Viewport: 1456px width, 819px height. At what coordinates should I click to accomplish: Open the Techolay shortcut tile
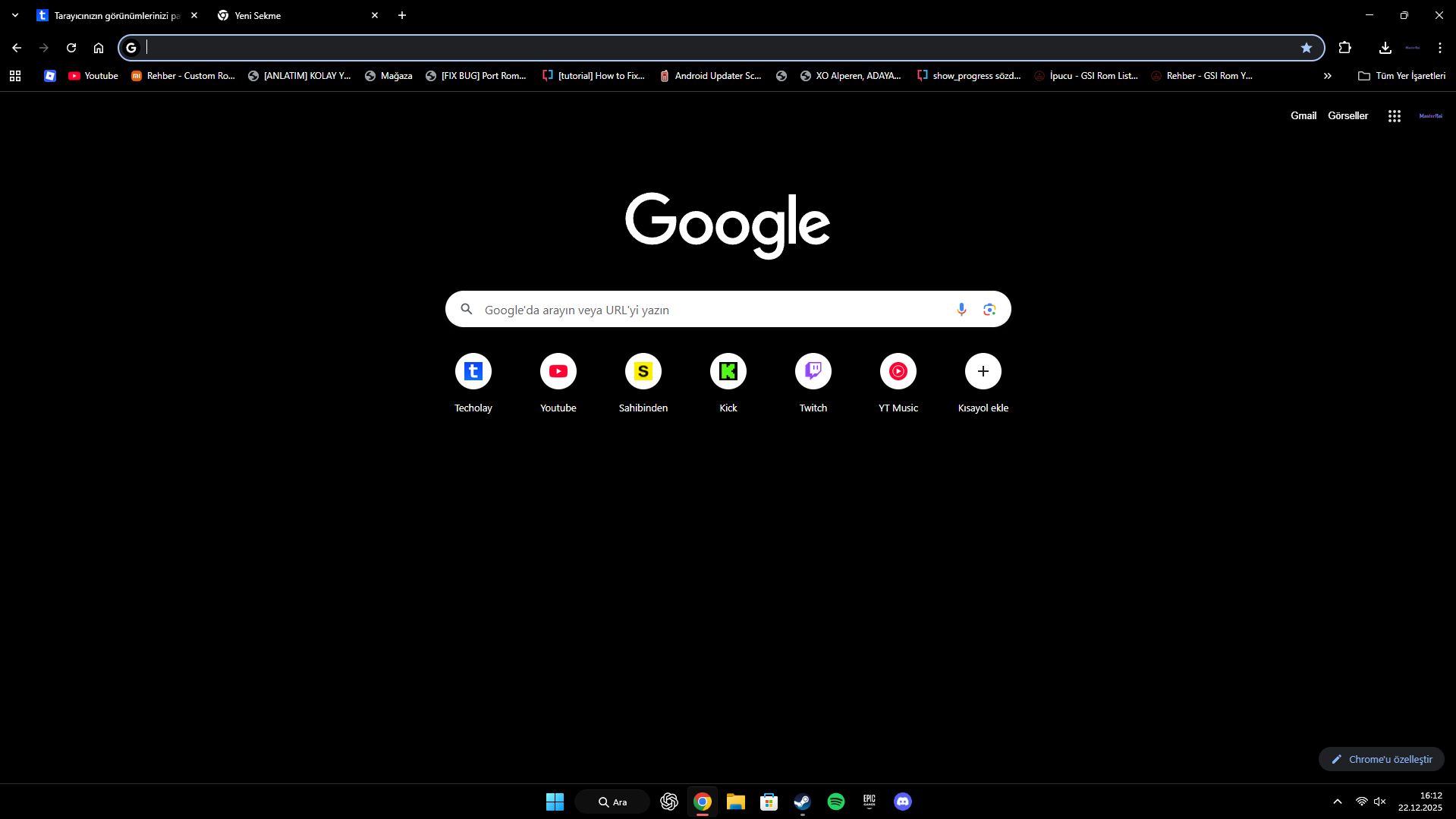(x=473, y=384)
